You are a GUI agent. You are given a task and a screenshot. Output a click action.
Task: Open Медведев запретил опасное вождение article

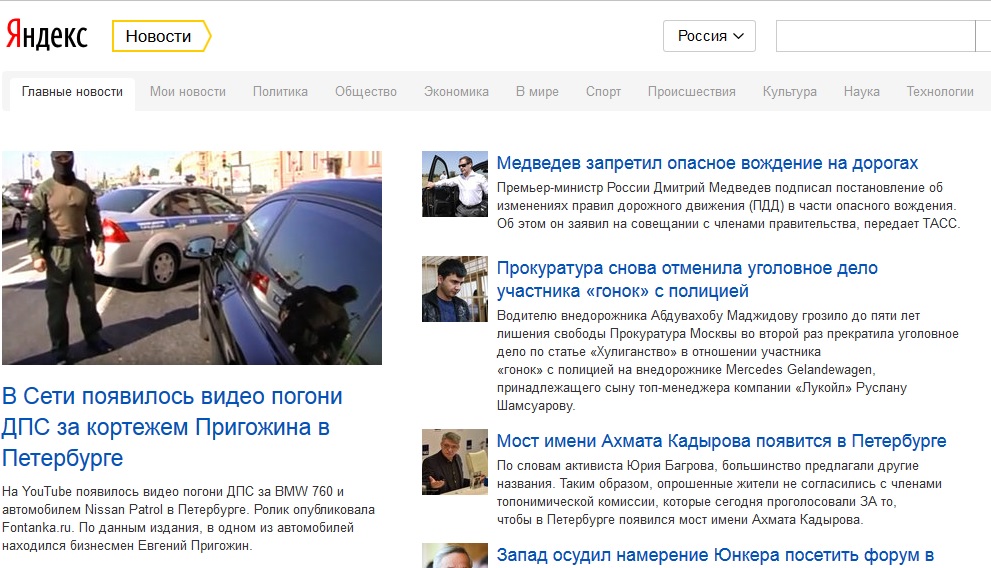tap(707, 163)
